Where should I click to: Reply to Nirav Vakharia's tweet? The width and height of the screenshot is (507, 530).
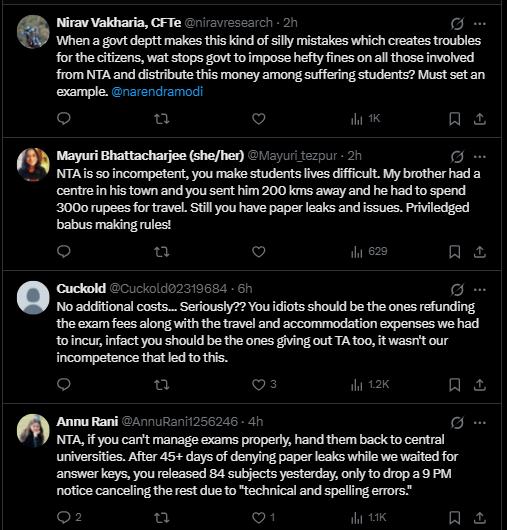click(64, 119)
